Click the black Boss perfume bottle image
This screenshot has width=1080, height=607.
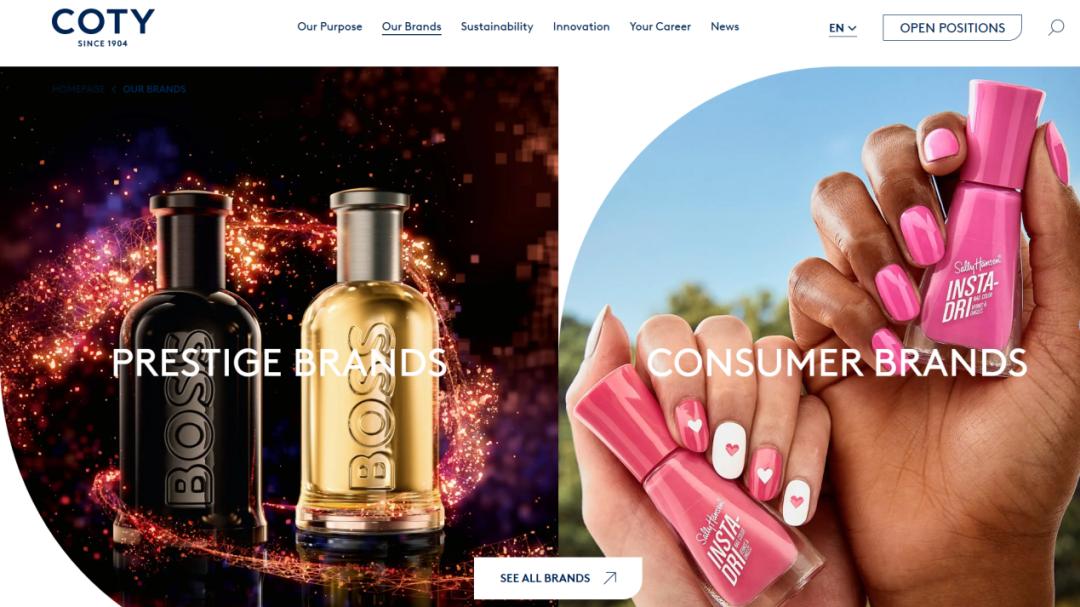click(x=191, y=365)
